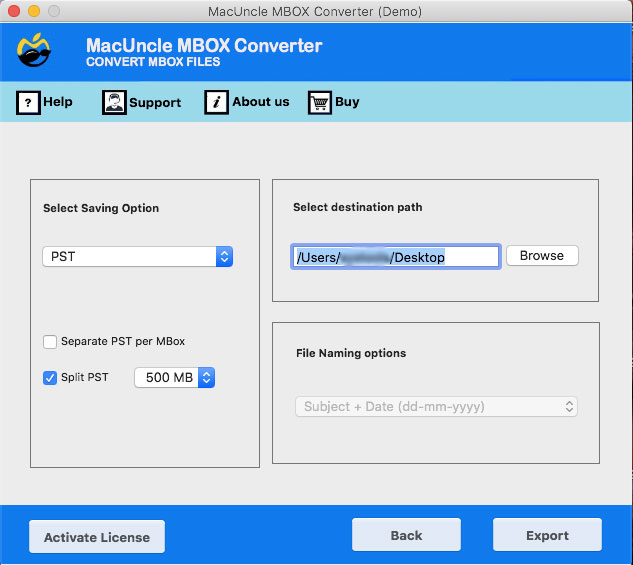The height and width of the screenshot is (565, 633).
Task: Start conversion with the Export button
Action: (x=547, y=535)
